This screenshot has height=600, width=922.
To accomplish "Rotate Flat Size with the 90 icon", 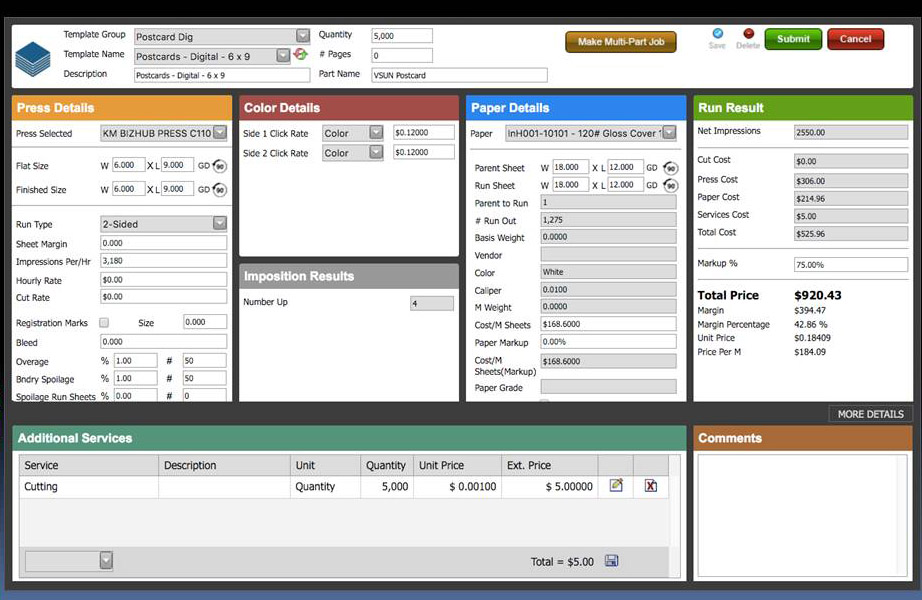I will click(x=219, y=166).
